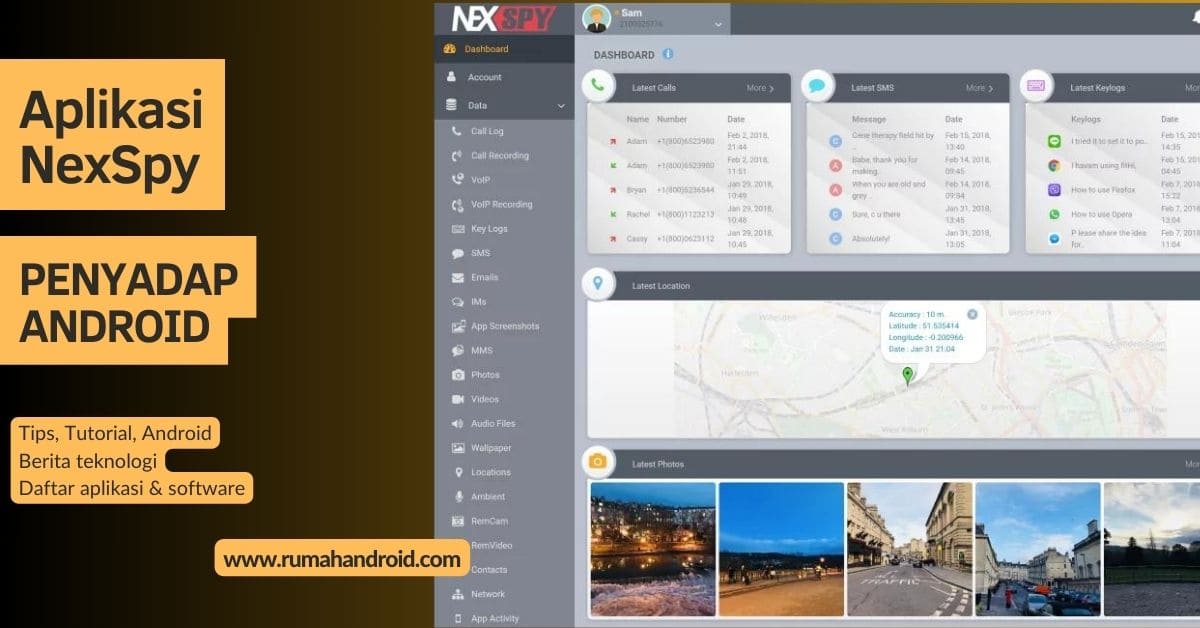1200x628 pixels.
Task: Click the 'Absolutely!' SMS message
Action: click(870, 239)
